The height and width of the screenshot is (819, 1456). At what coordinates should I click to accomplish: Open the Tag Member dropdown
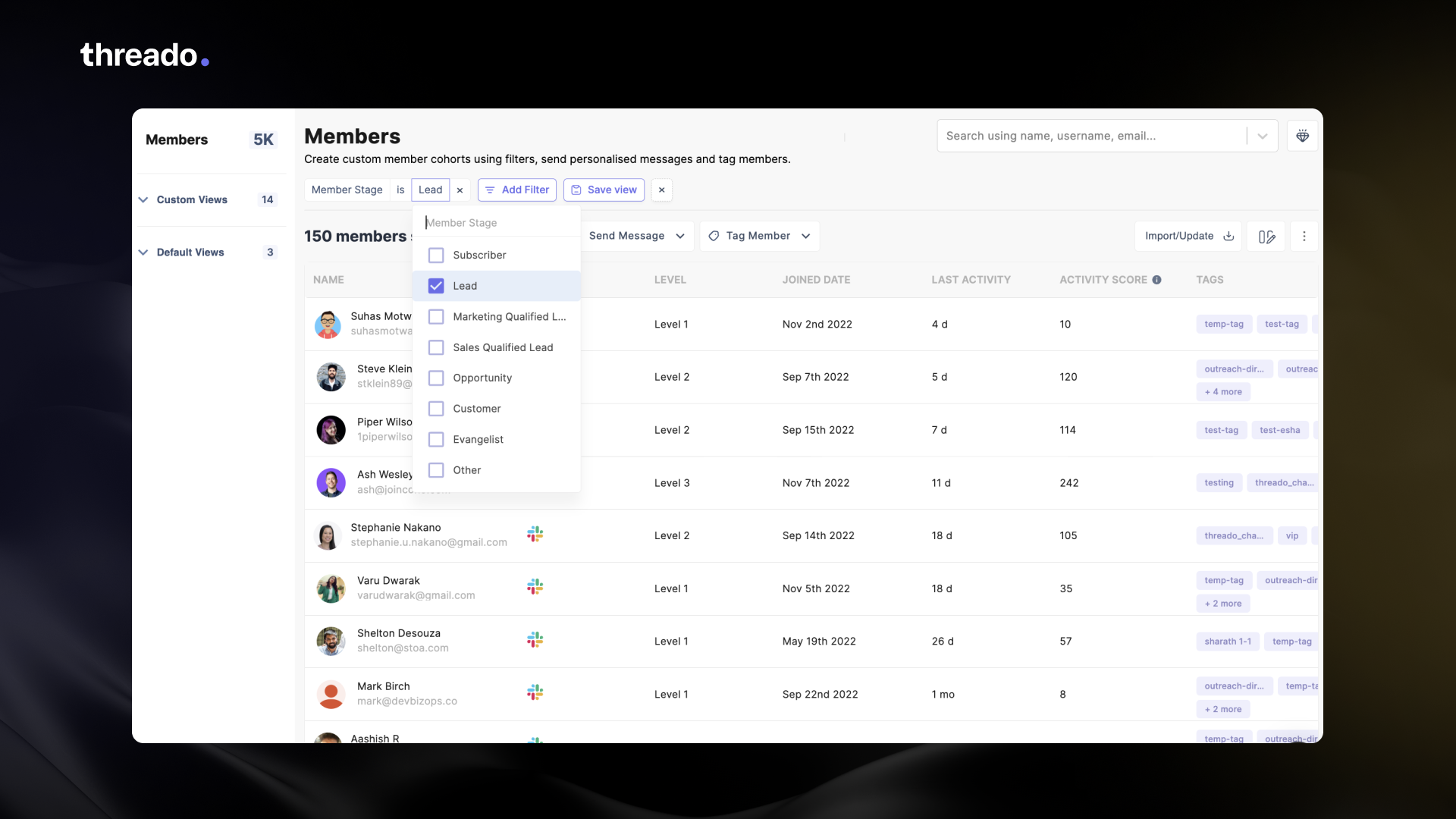[x=758, y=237]
